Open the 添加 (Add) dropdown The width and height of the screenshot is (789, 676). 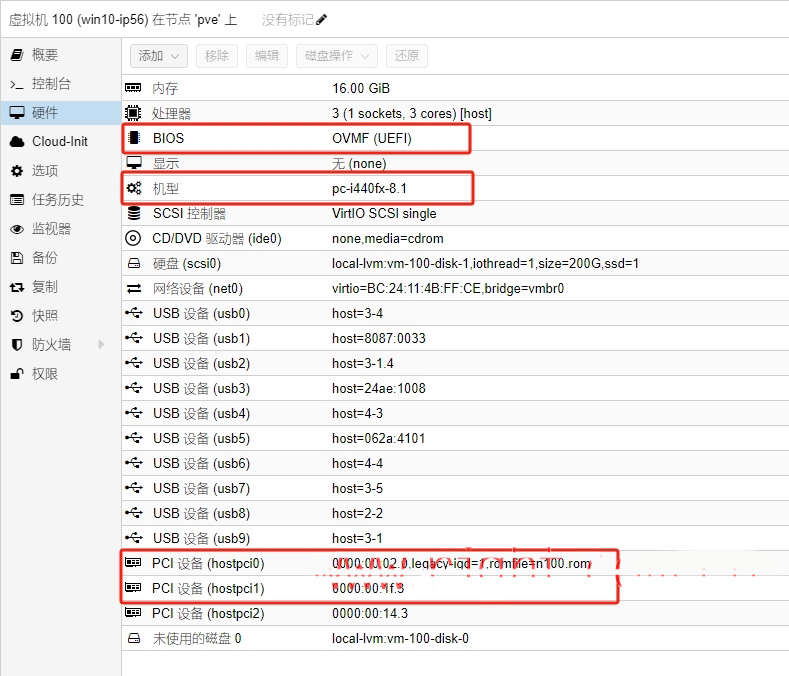click(x=158, y=56)
